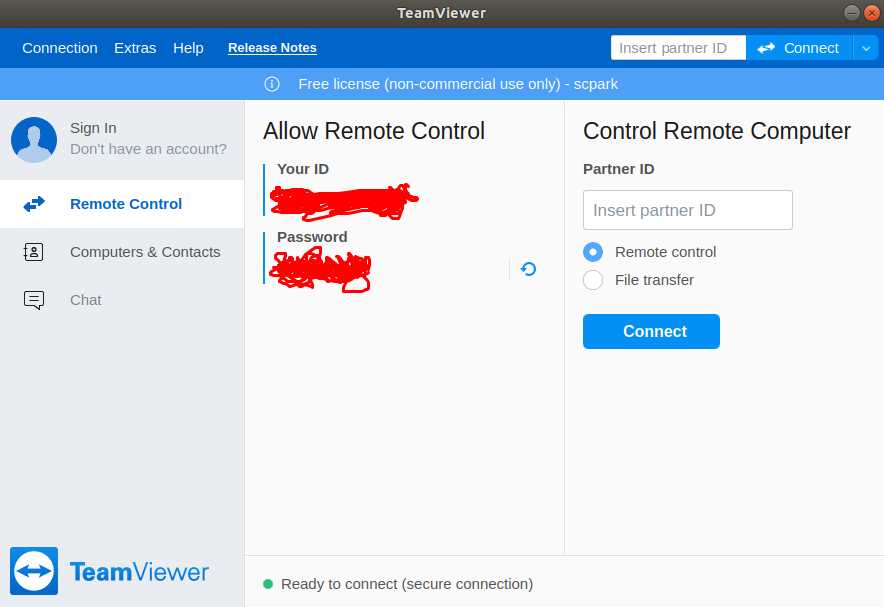This screenshot has height=607, width=884.
Task: Click the user profile avatar icon
Action: [34, 140]
